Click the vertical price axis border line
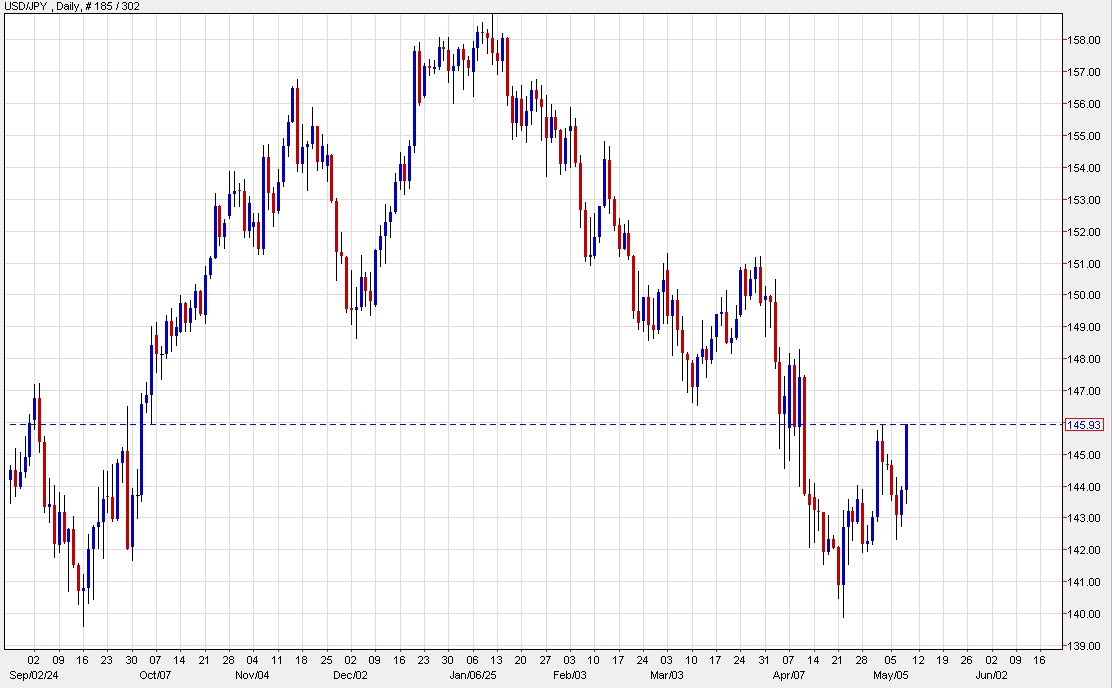Image resolution: width=1112 pixels, height=688 pixels. pyautogui.click(x=1063, y=330)
